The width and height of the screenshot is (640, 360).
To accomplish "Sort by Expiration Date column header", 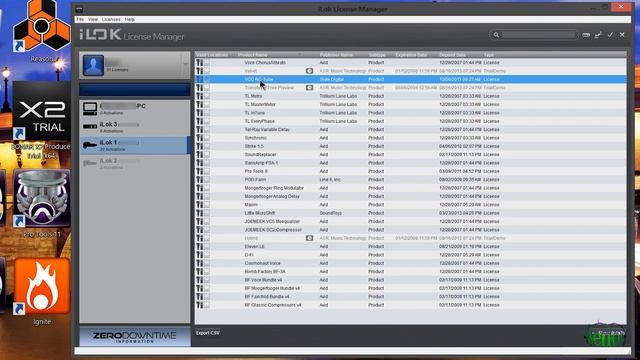I will tap(411, 55).
